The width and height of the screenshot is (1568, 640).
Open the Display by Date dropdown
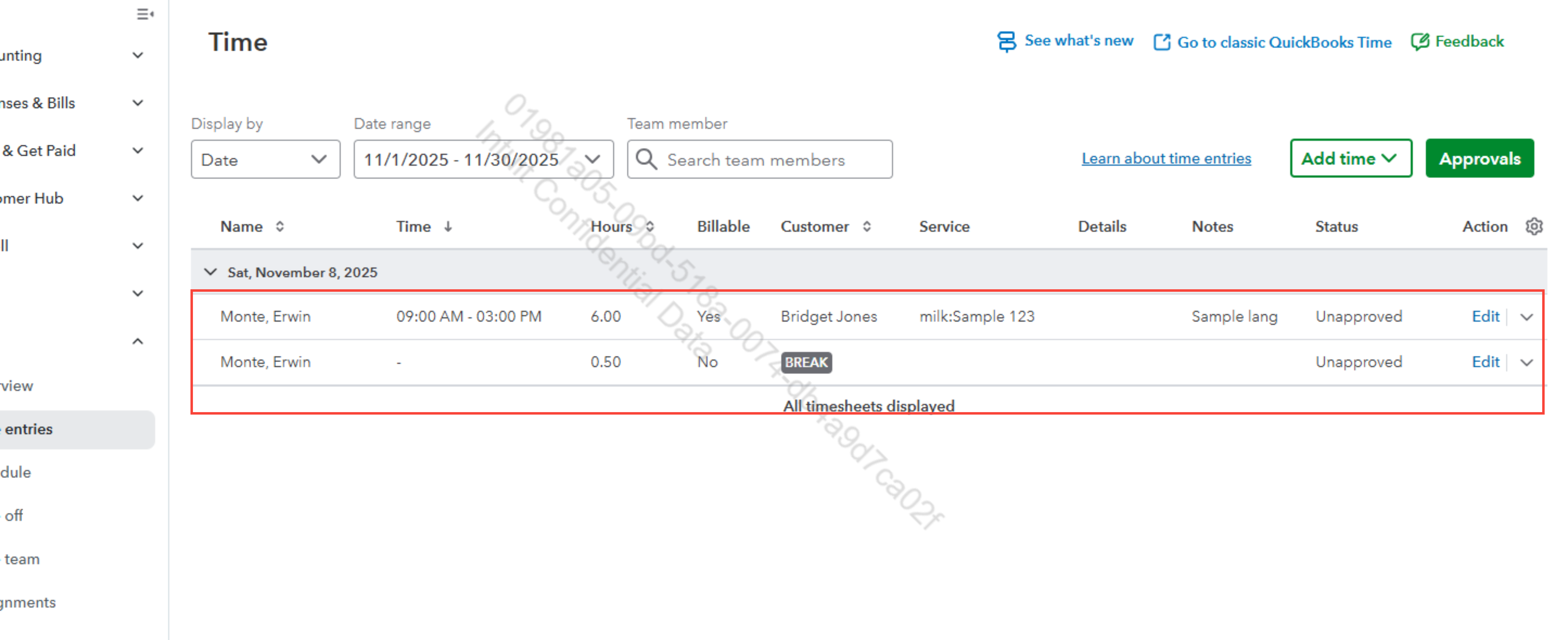point(265,159)
